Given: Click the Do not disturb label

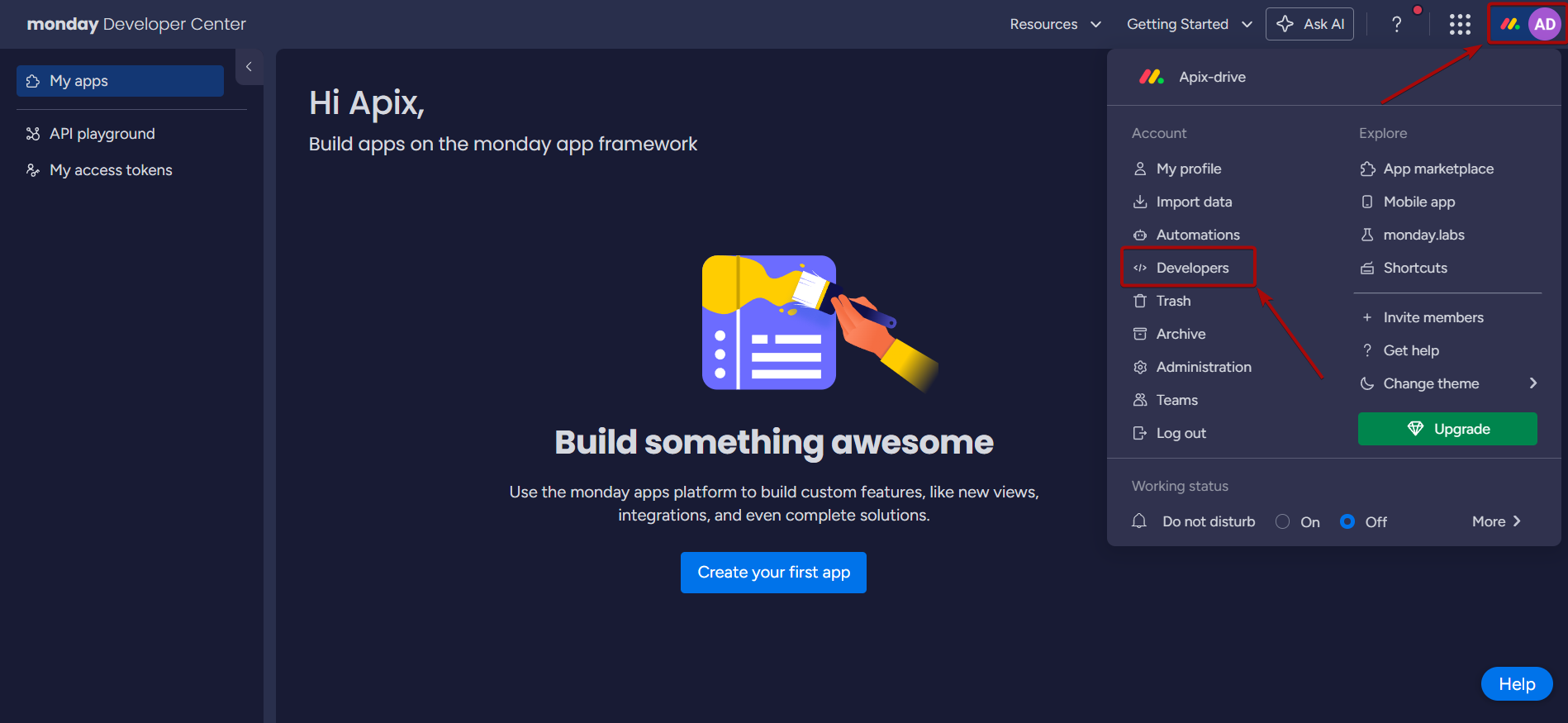Looking at the screenshot, I should pyautogui.click(x=1209, y=521).
